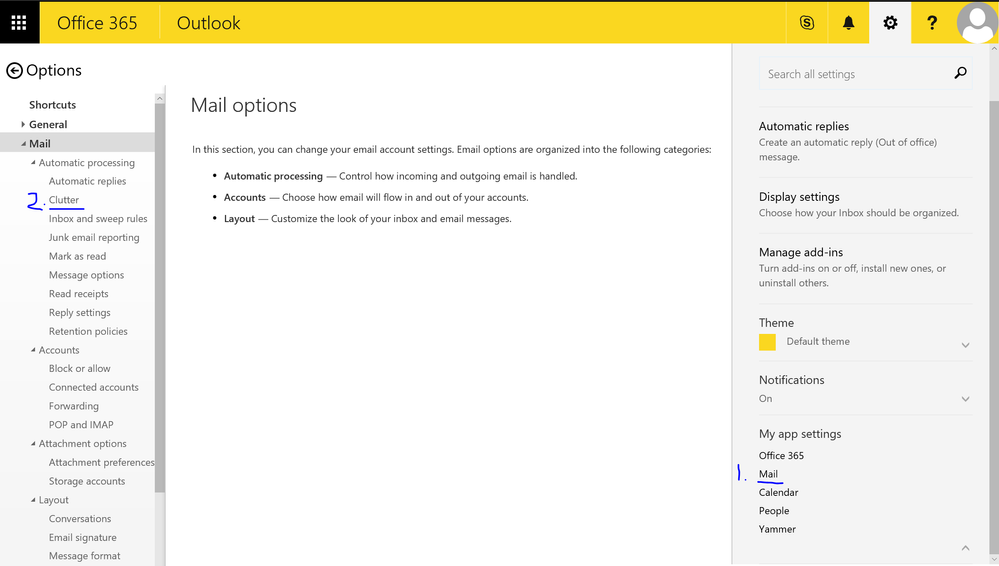
Task: Open Block or allow
Action: point(80,368)
